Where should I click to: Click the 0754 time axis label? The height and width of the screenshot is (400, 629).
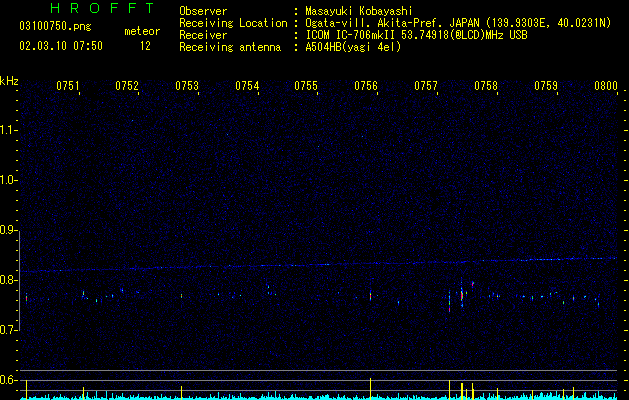pyautogui.click(x=247, y=86)
